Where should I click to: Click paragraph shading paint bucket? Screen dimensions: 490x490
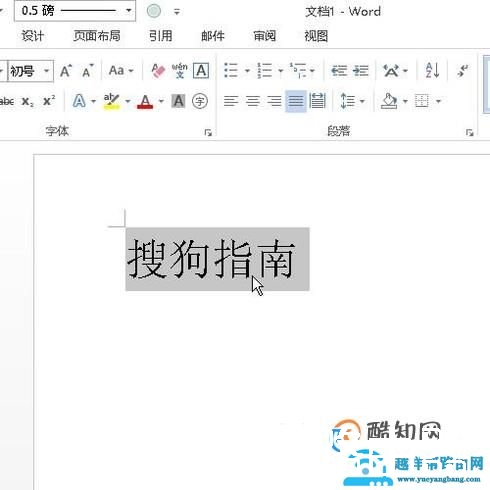[x=389, y=101]
